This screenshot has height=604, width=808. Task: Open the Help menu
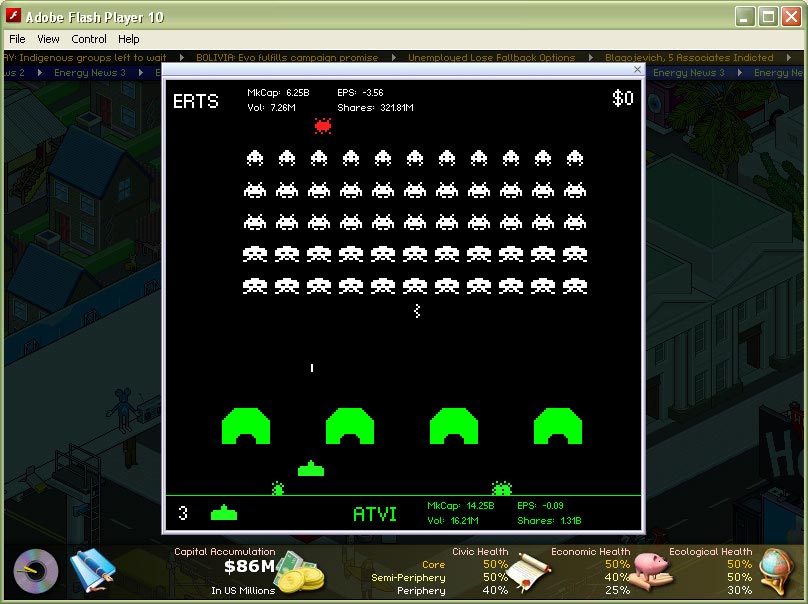click(129, 39)
